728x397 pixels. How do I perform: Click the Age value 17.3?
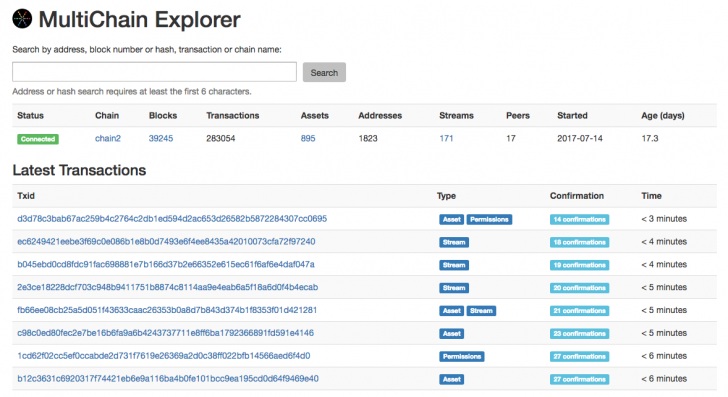650,138
